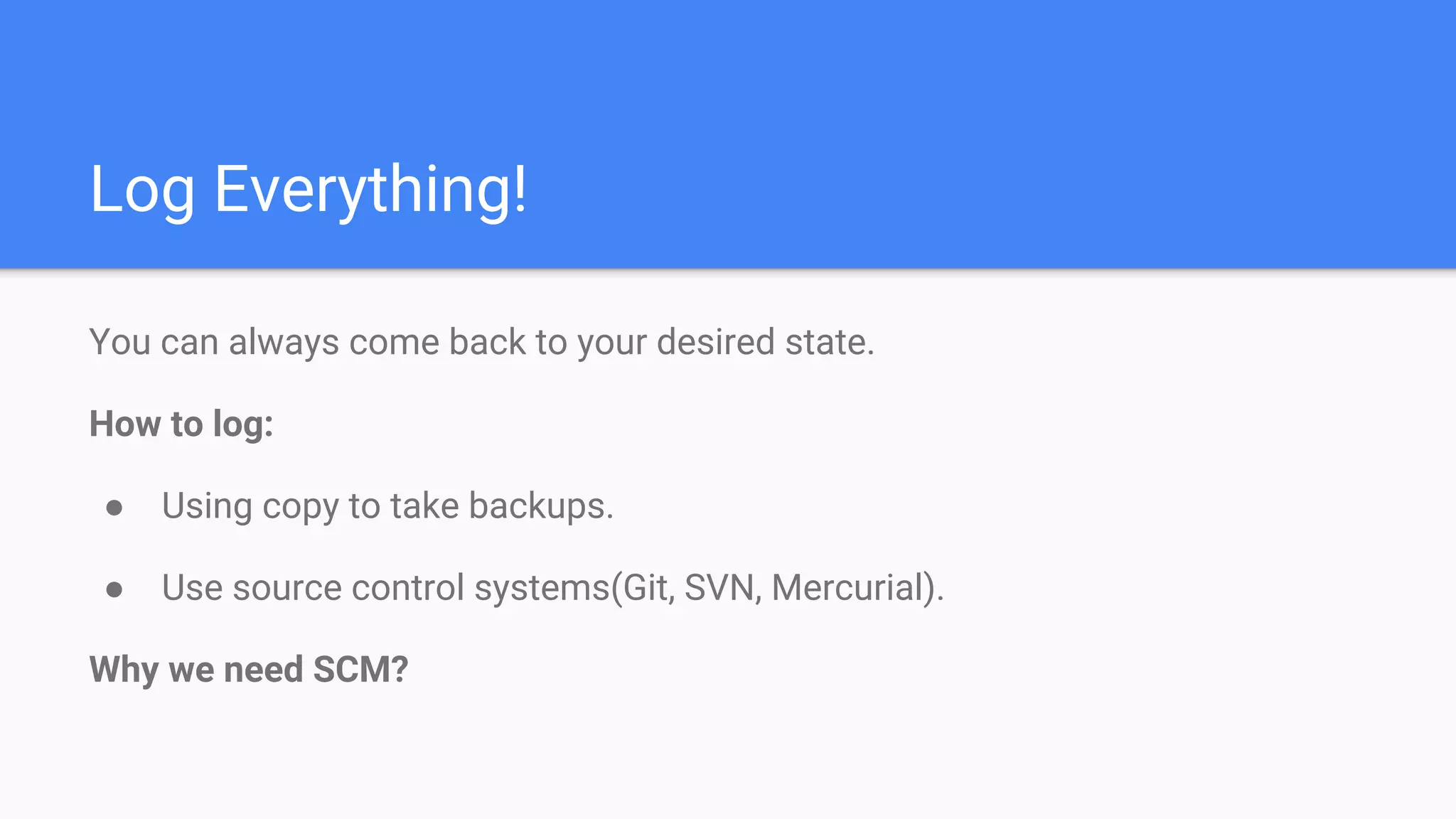Click the 'How to log:' heading
Image resolution: width=1456 pixels, height=819 pixels.
[181, 424]
